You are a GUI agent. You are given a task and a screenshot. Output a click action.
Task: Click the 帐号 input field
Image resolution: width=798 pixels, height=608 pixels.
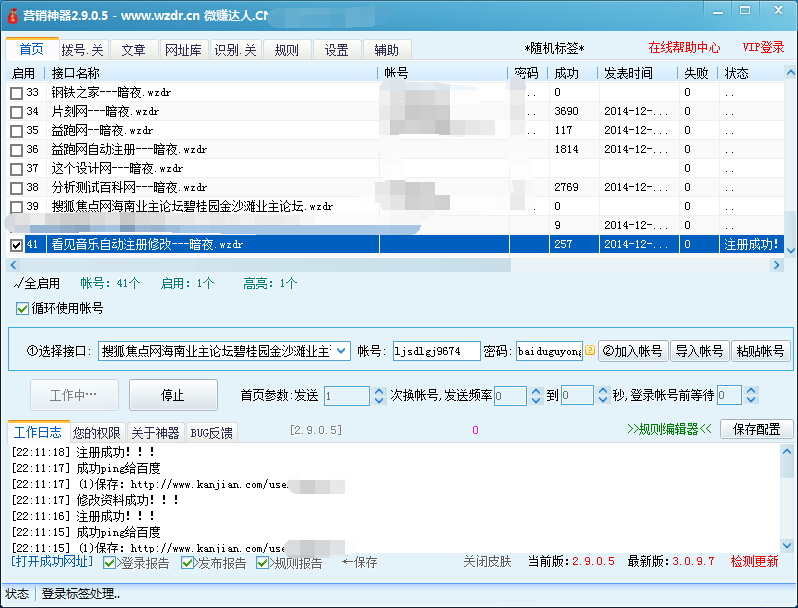[x=433, y=351]
